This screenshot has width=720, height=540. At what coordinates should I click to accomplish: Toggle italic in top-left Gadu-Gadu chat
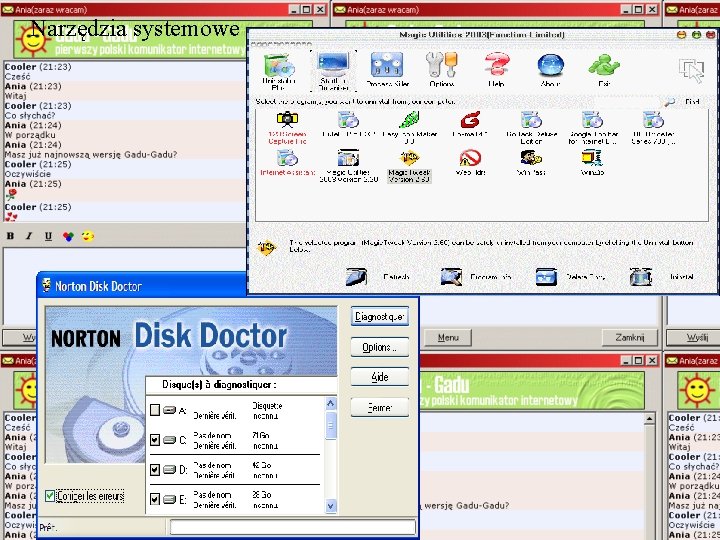[29, 236]
